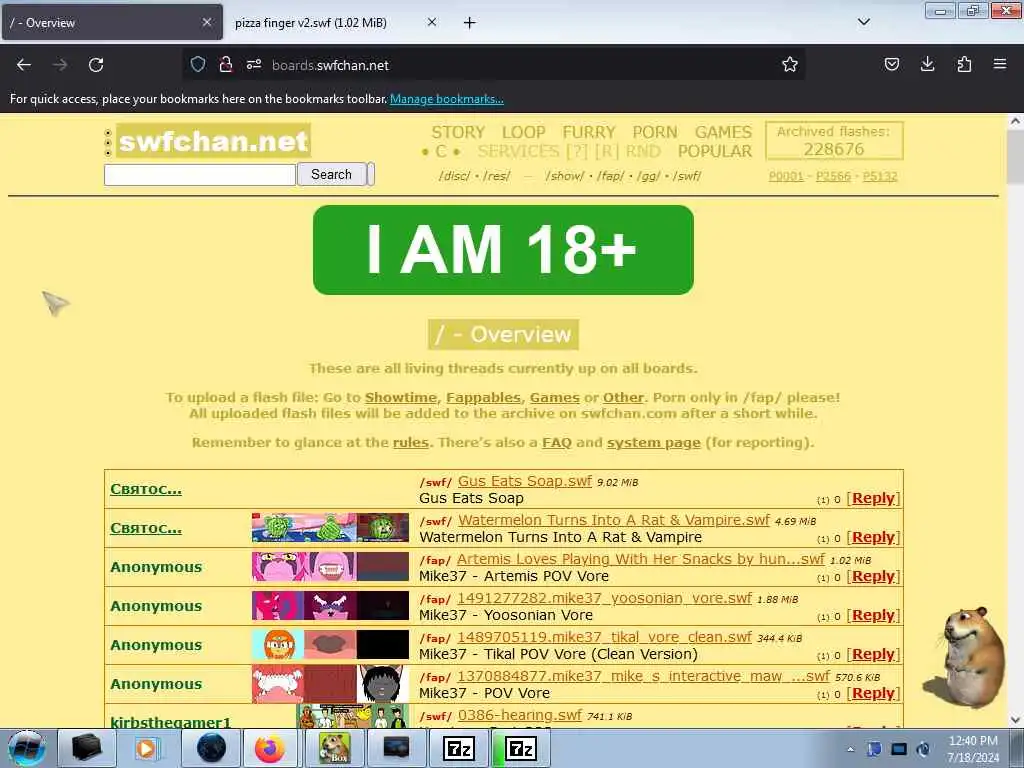Open the LOOP category
This screenshot has height=768, width=1024.
pyautogui.click(x=523, y=133)
